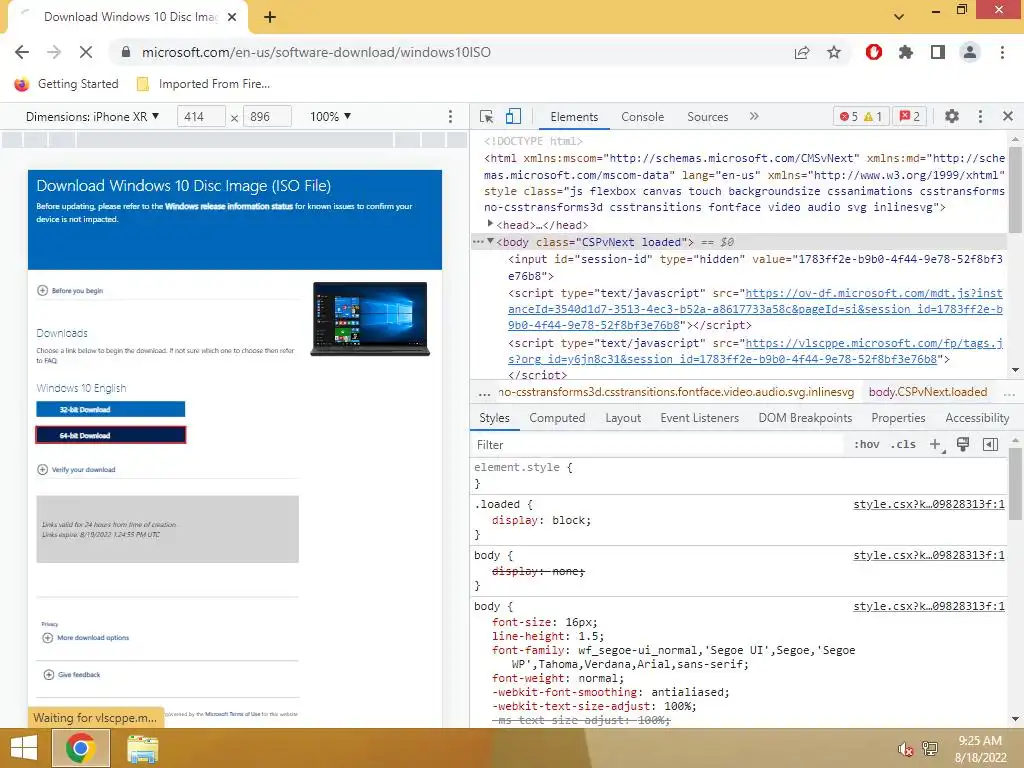Select the Accessibility pane tab

pyautogui.click(x=977, y=418)
